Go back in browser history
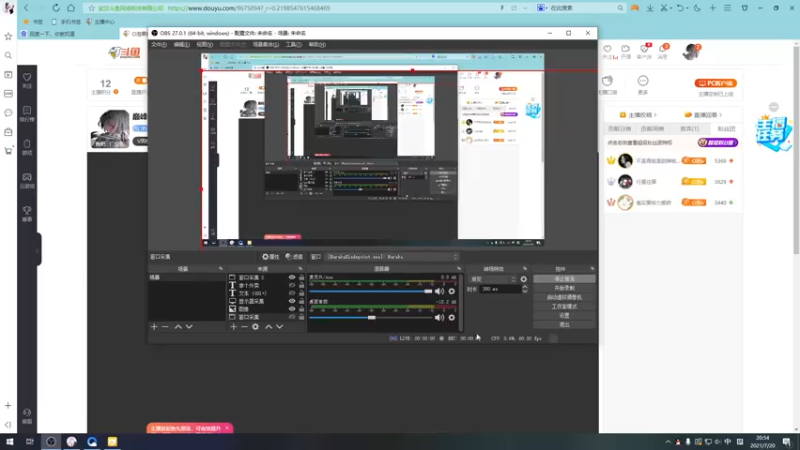800x450 pixels. (27, 8)
